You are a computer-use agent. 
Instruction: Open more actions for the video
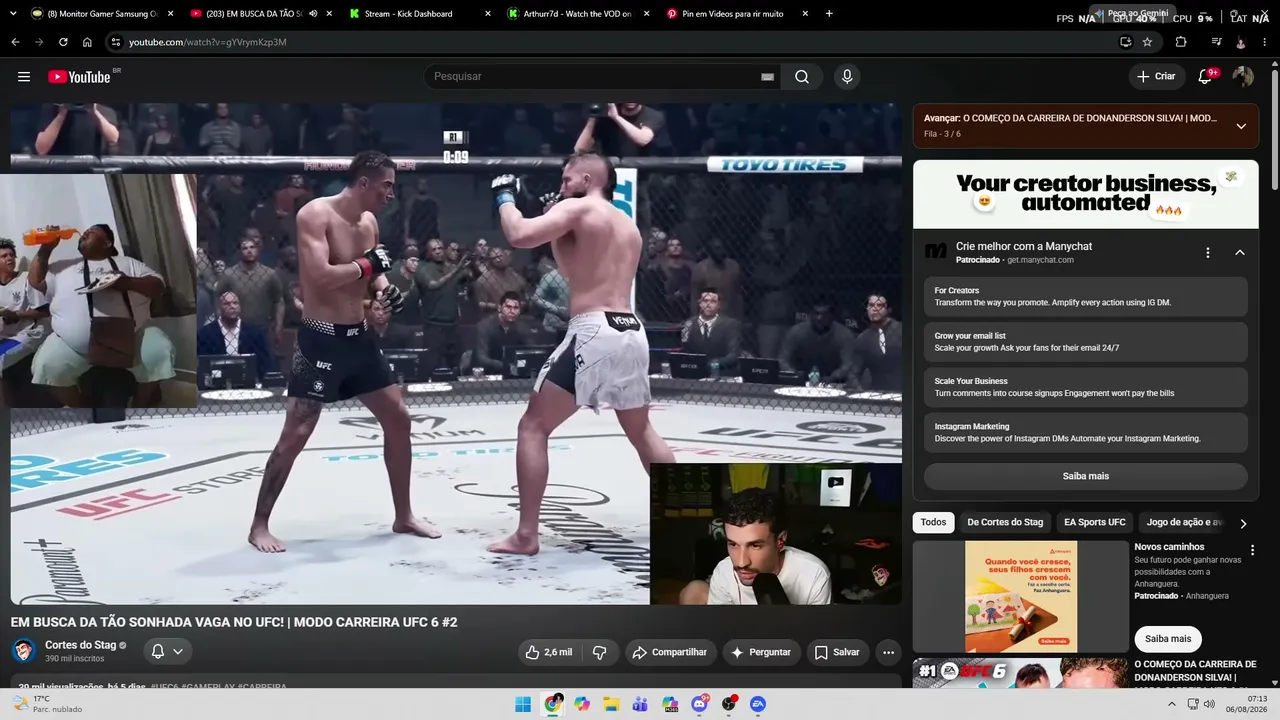click(888, 652)
